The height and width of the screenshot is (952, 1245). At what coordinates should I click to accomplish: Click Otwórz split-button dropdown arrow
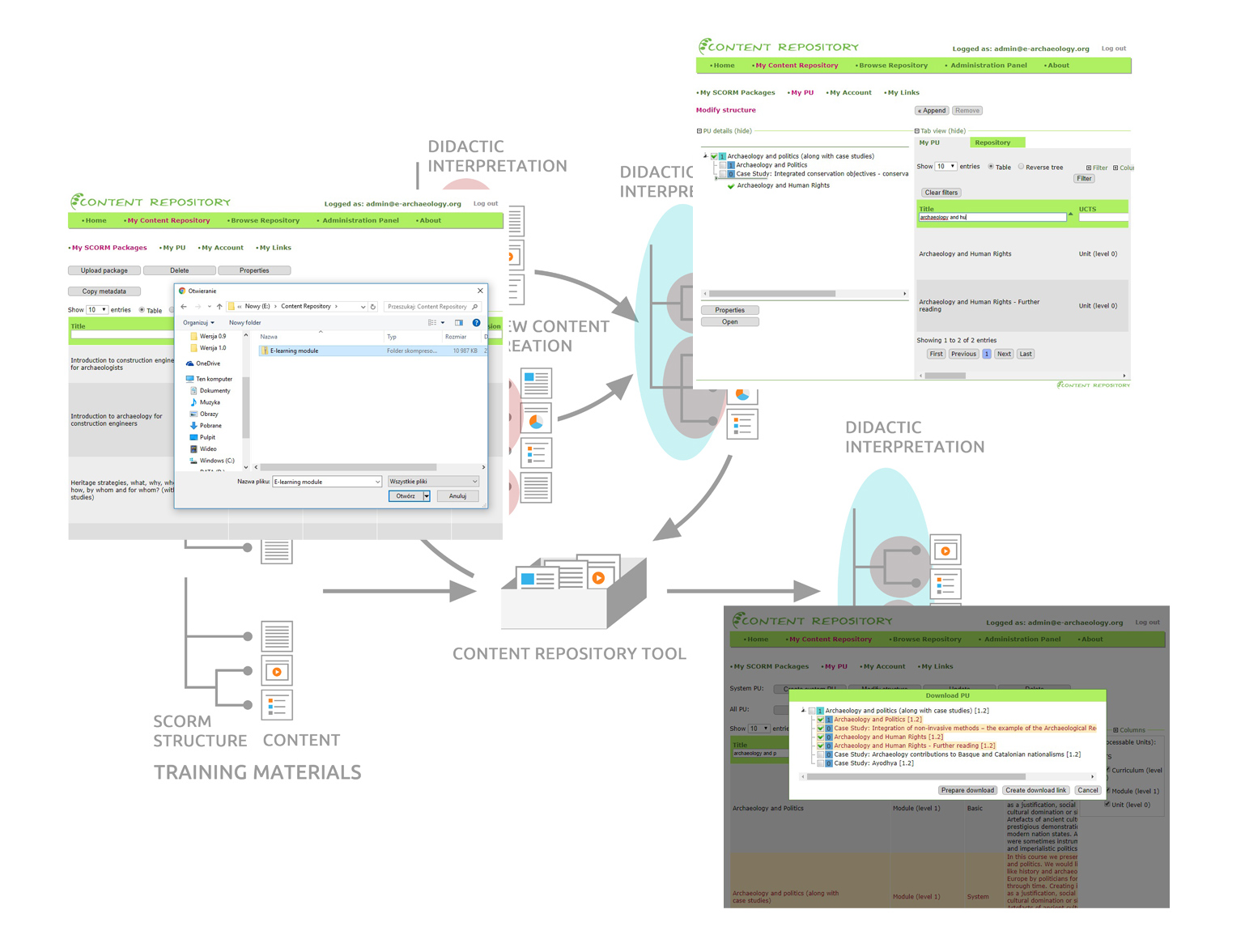[x=427, y=496]
